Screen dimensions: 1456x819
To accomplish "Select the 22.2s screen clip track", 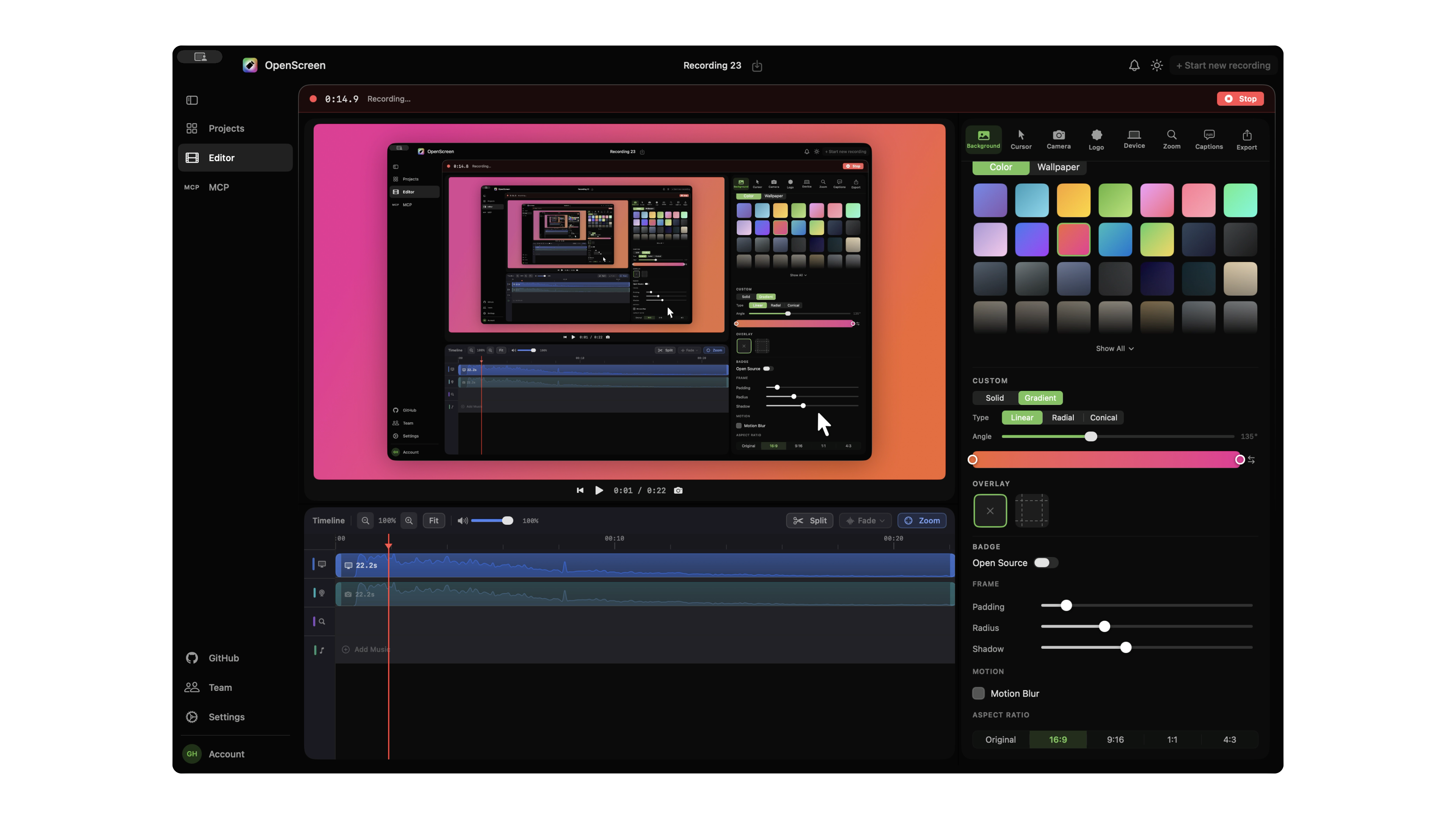I will click(645, 566).
